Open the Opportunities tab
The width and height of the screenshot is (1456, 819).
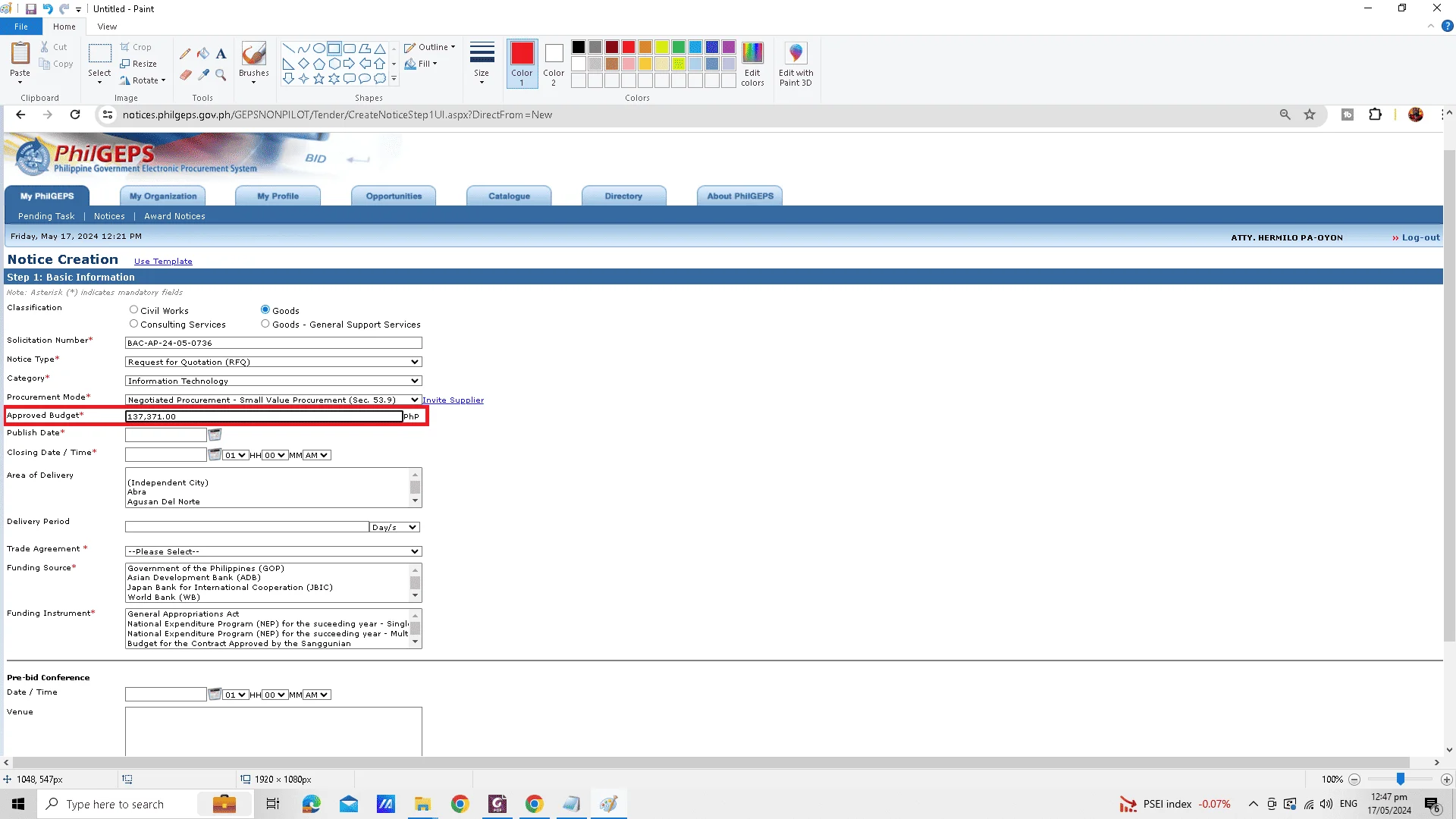point(394,196)
